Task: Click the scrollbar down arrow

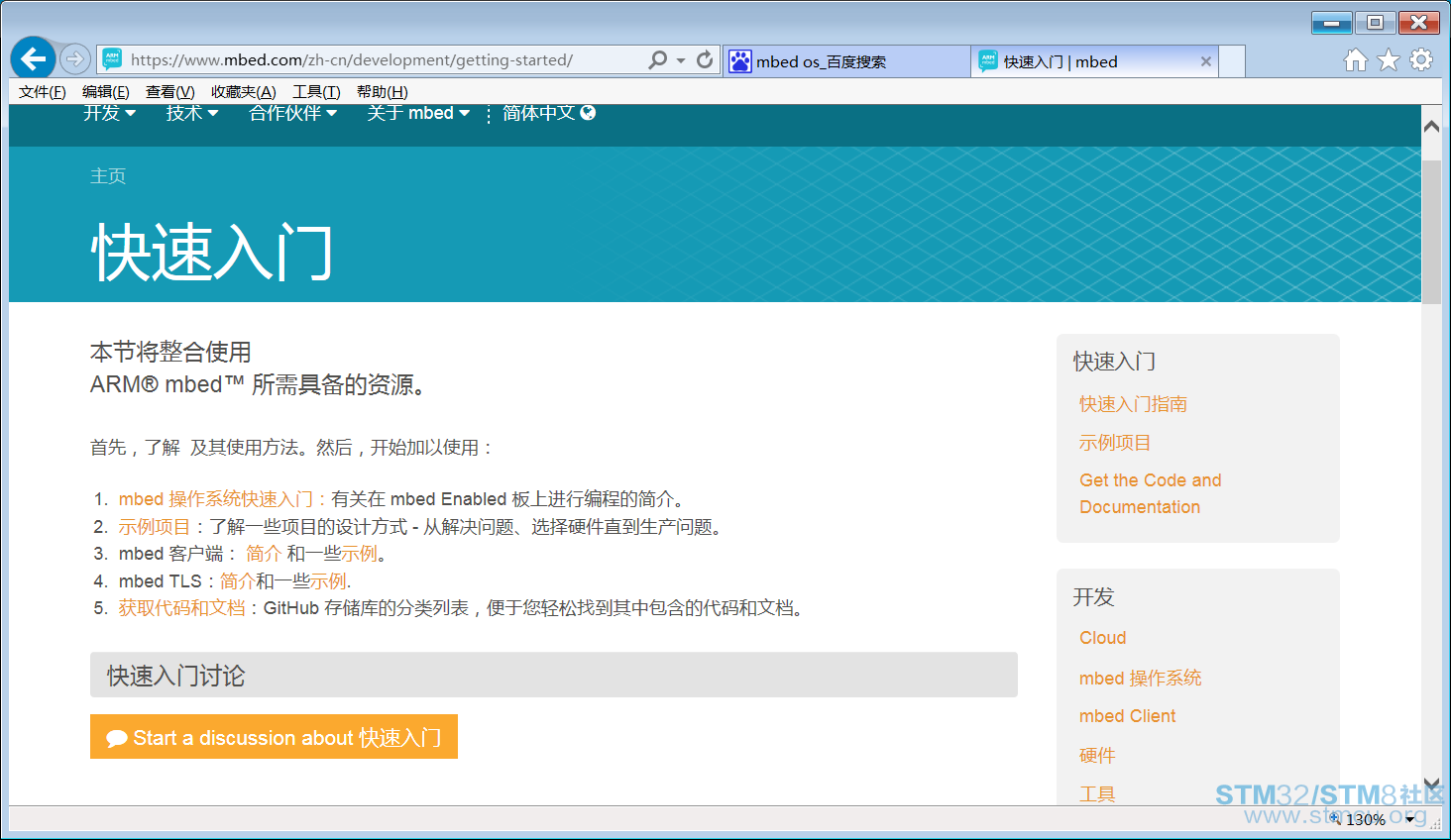Action: coord(1431,784)
